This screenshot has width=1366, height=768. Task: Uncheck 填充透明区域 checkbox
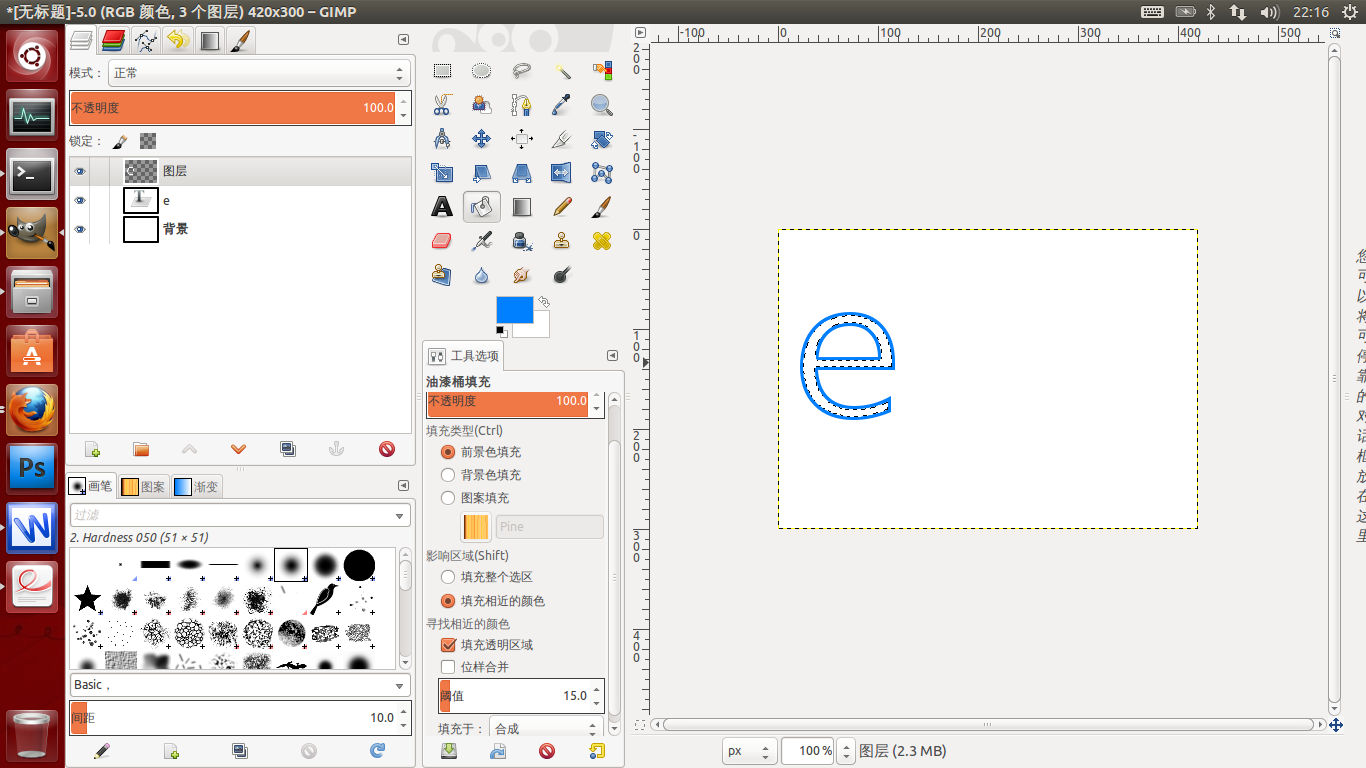(448, 645)
